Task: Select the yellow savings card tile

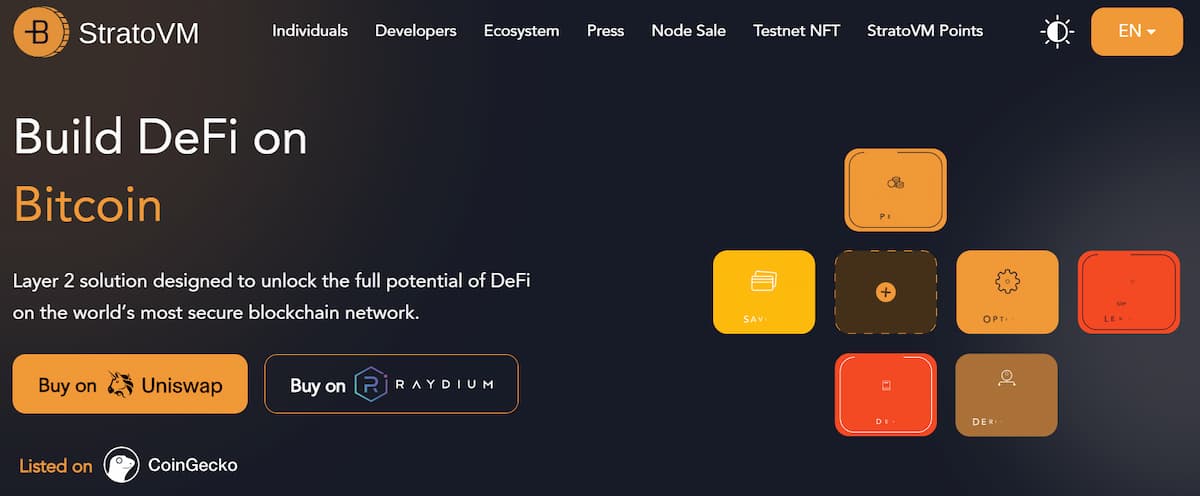Action: [764, 292]
